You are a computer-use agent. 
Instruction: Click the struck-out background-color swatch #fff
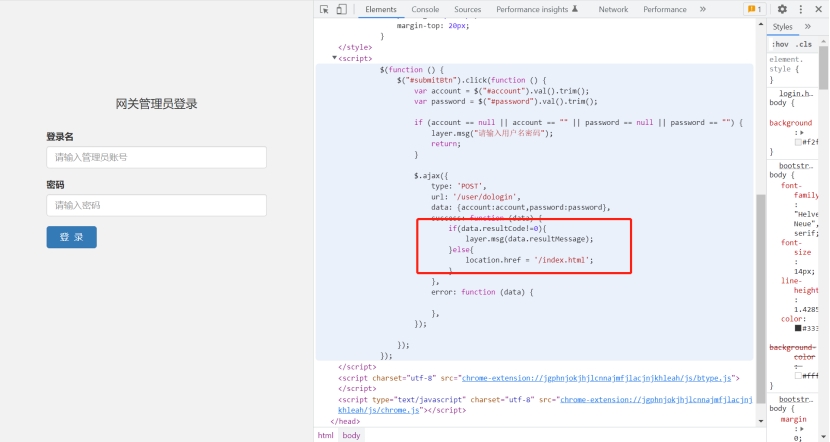pyautogui.click(x=798, y=375)
